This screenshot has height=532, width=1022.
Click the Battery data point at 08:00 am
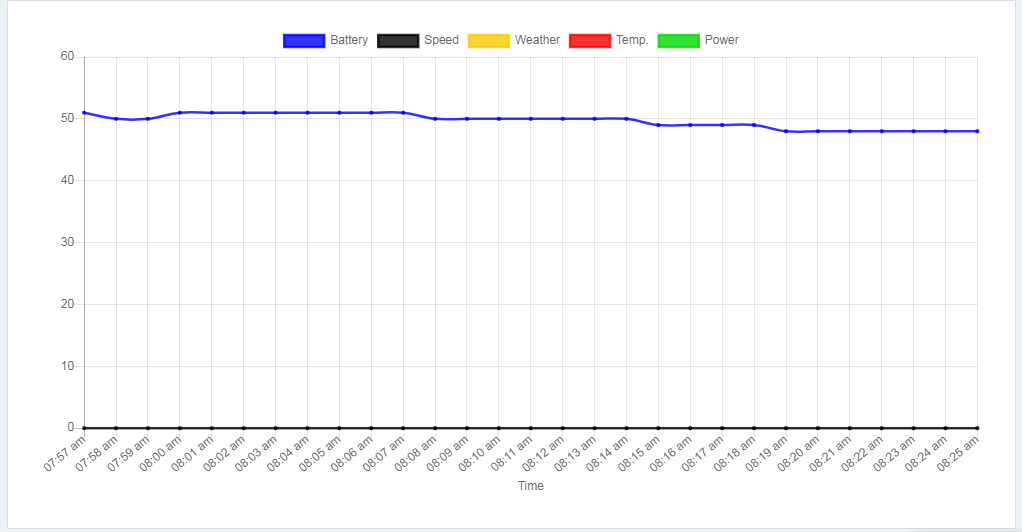[x=180, y=113]
